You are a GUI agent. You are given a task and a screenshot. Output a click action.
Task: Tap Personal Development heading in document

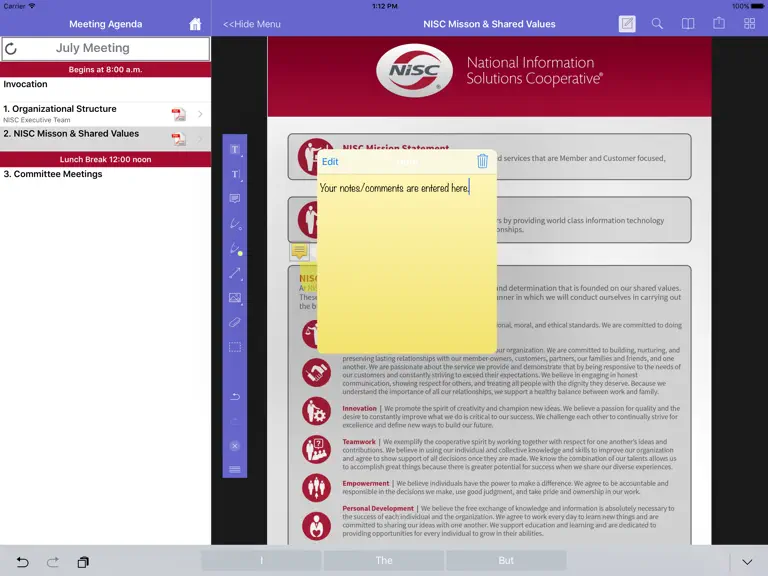[378, 508]
